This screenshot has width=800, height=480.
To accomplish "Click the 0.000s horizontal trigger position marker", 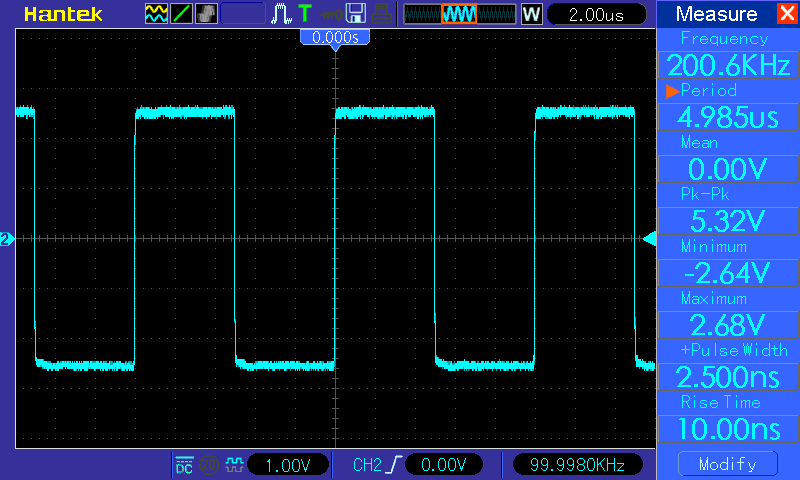I will [335, 39].
